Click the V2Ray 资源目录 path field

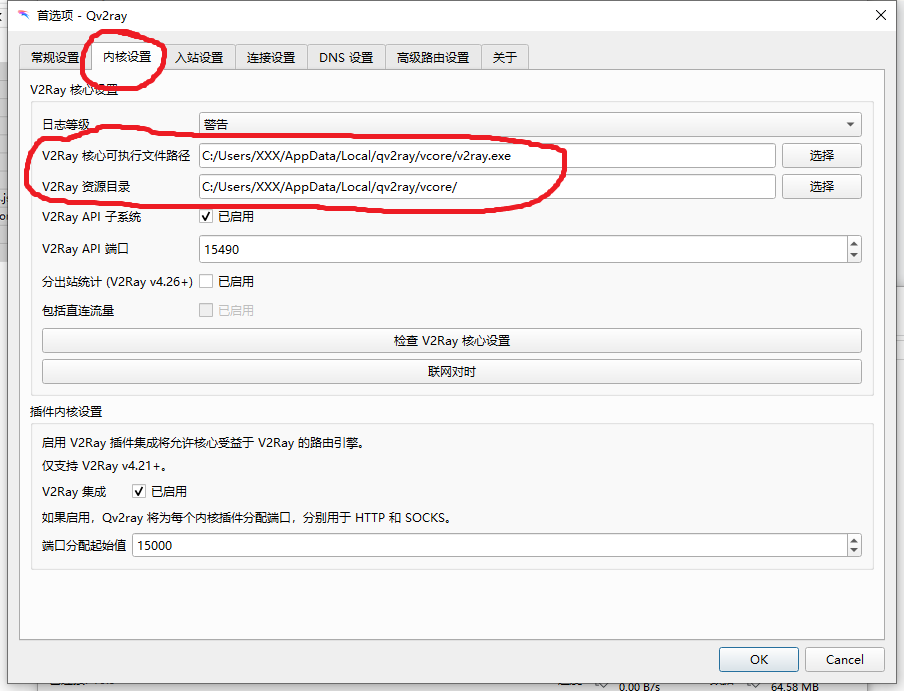click(487, 187)
